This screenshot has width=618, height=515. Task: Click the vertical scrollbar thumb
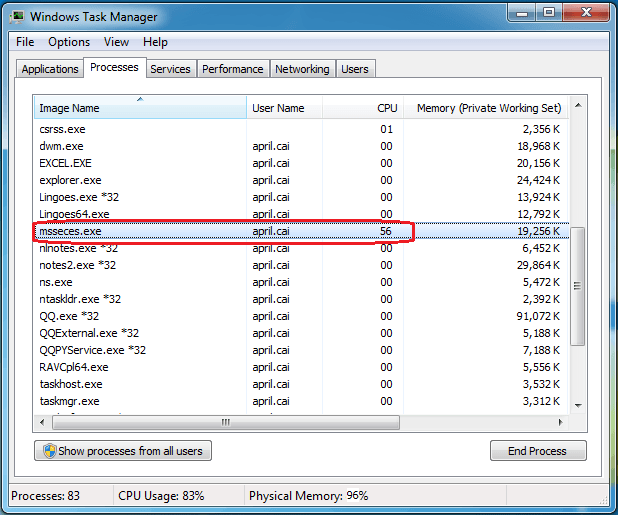tap(577, 286)
